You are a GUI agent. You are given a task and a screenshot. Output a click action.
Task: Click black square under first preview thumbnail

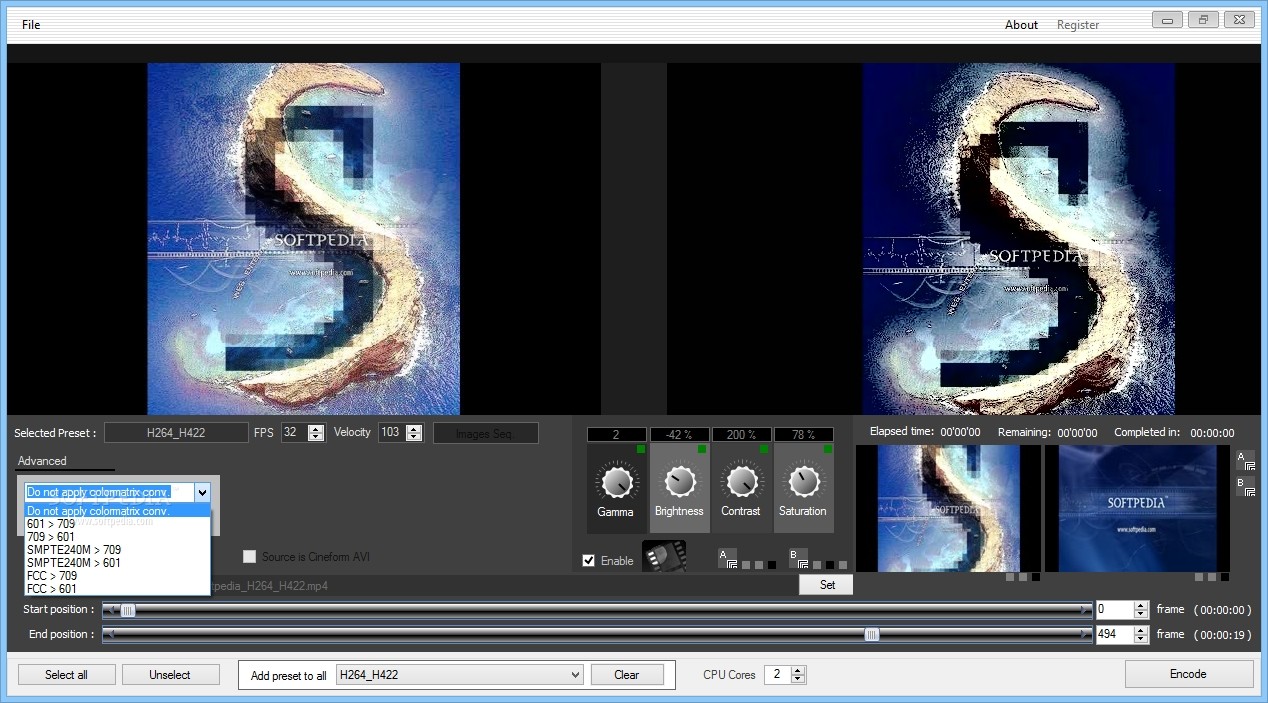pos(1035,577)
